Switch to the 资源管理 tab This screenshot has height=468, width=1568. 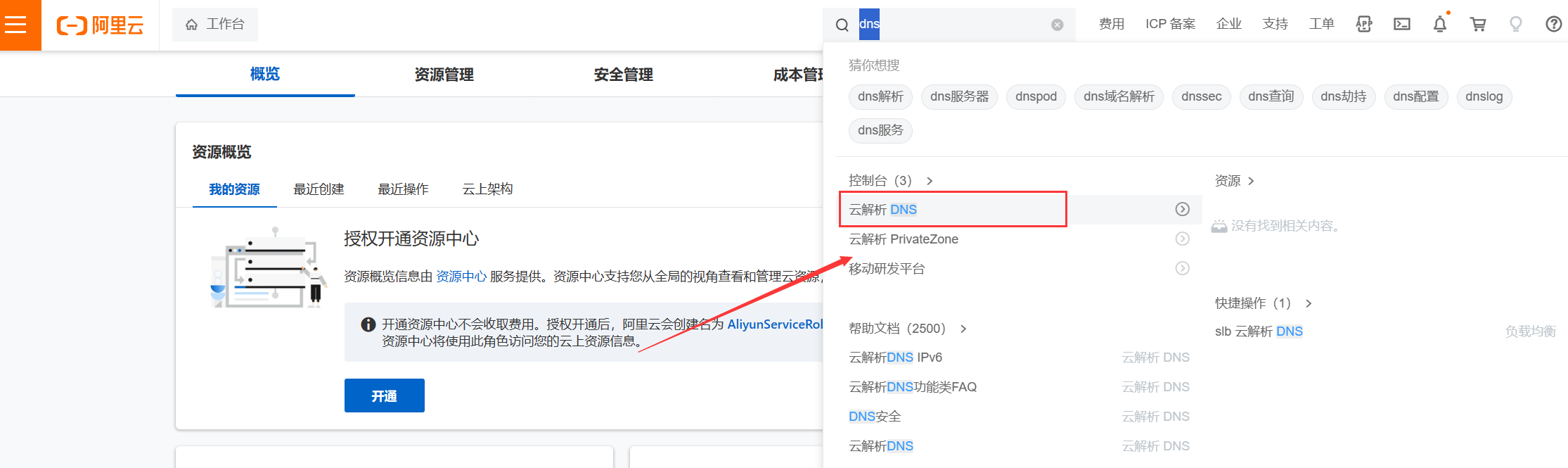(444, 75)
